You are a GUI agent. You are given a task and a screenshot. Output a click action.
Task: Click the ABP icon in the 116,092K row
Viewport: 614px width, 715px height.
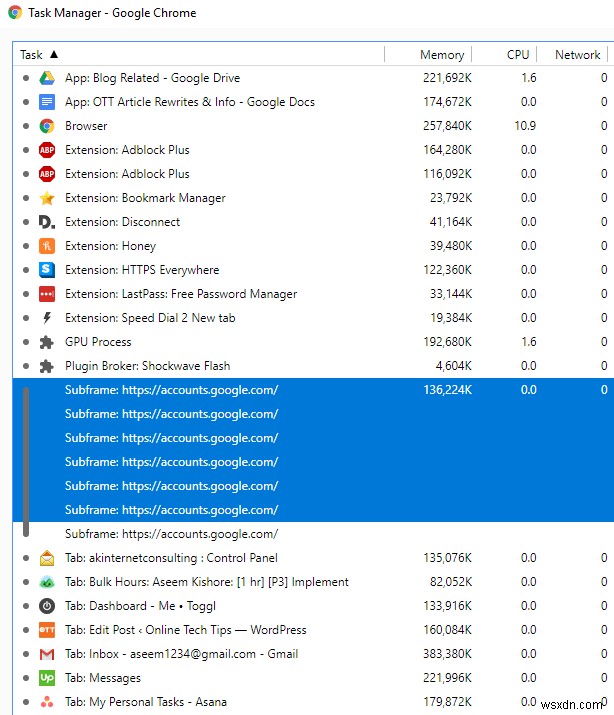pos(47,174)
